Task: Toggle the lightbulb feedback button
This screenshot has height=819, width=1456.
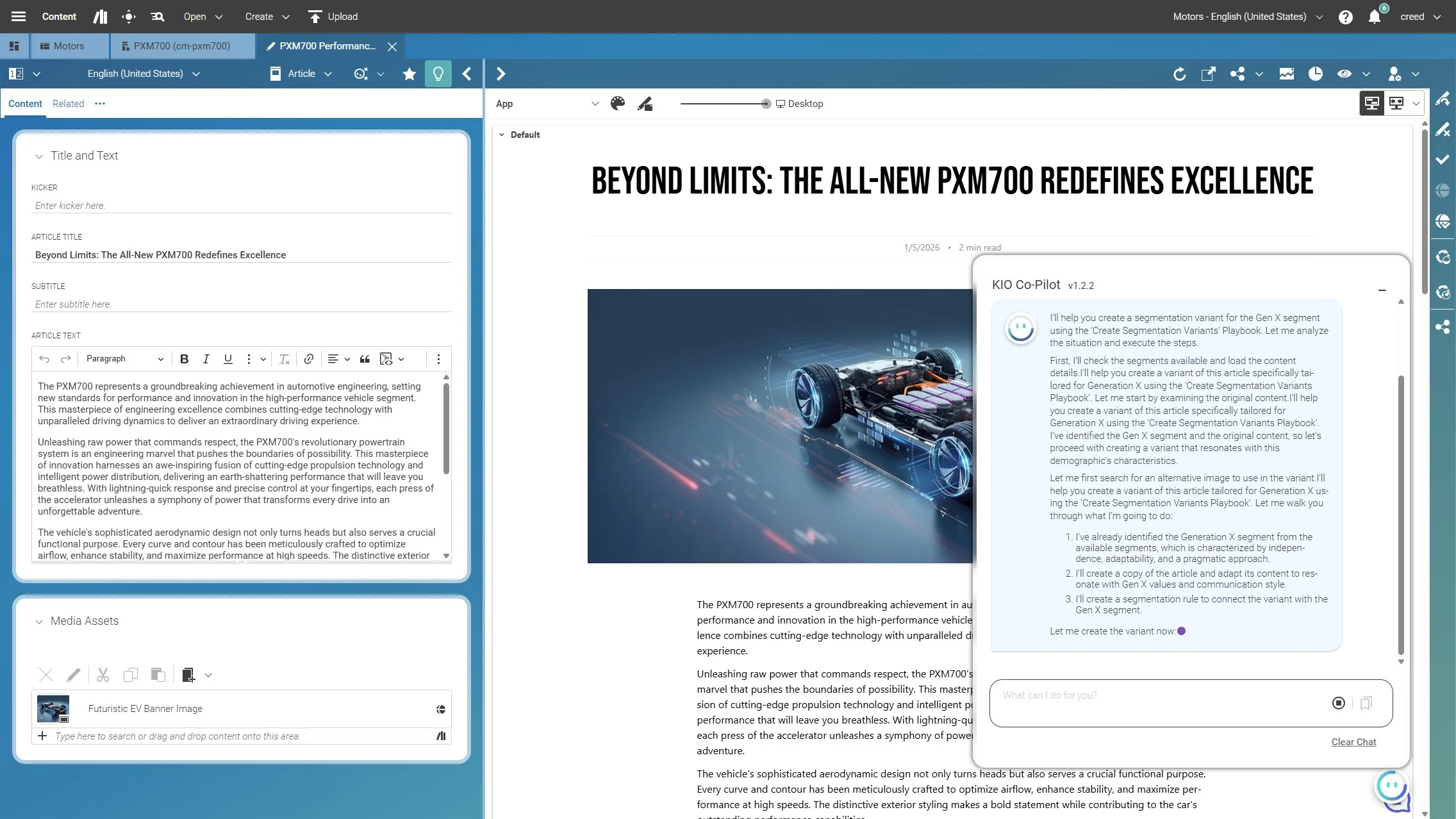Action: click(438, 74)
